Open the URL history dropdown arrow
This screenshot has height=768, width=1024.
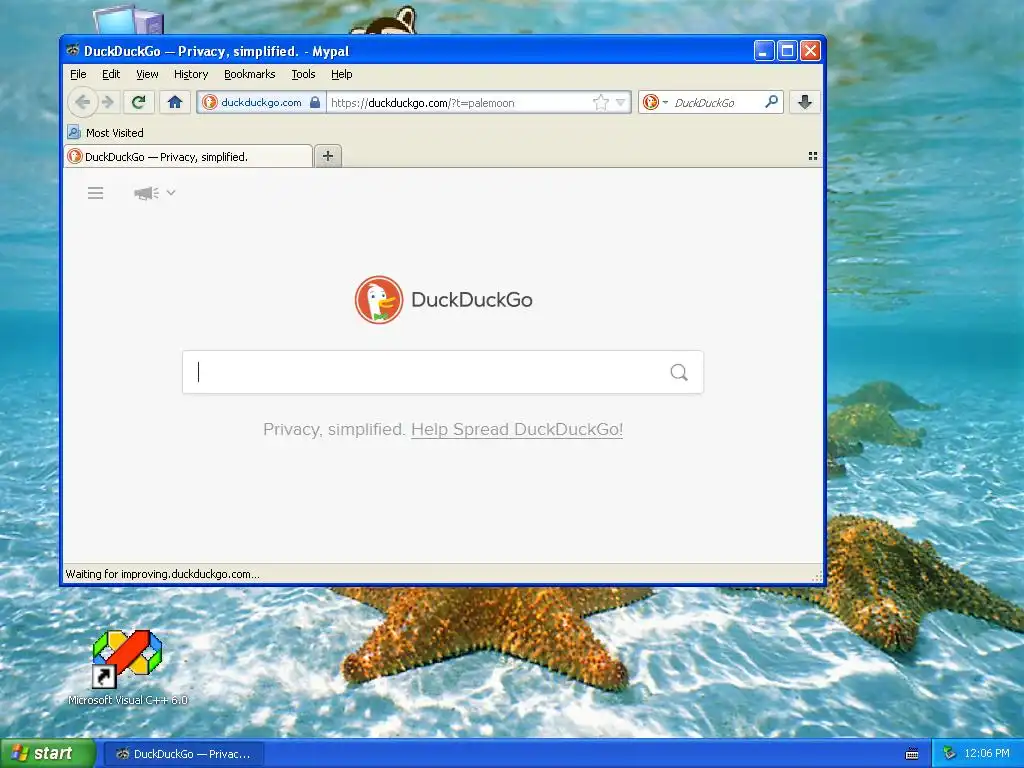click(620, 103)
